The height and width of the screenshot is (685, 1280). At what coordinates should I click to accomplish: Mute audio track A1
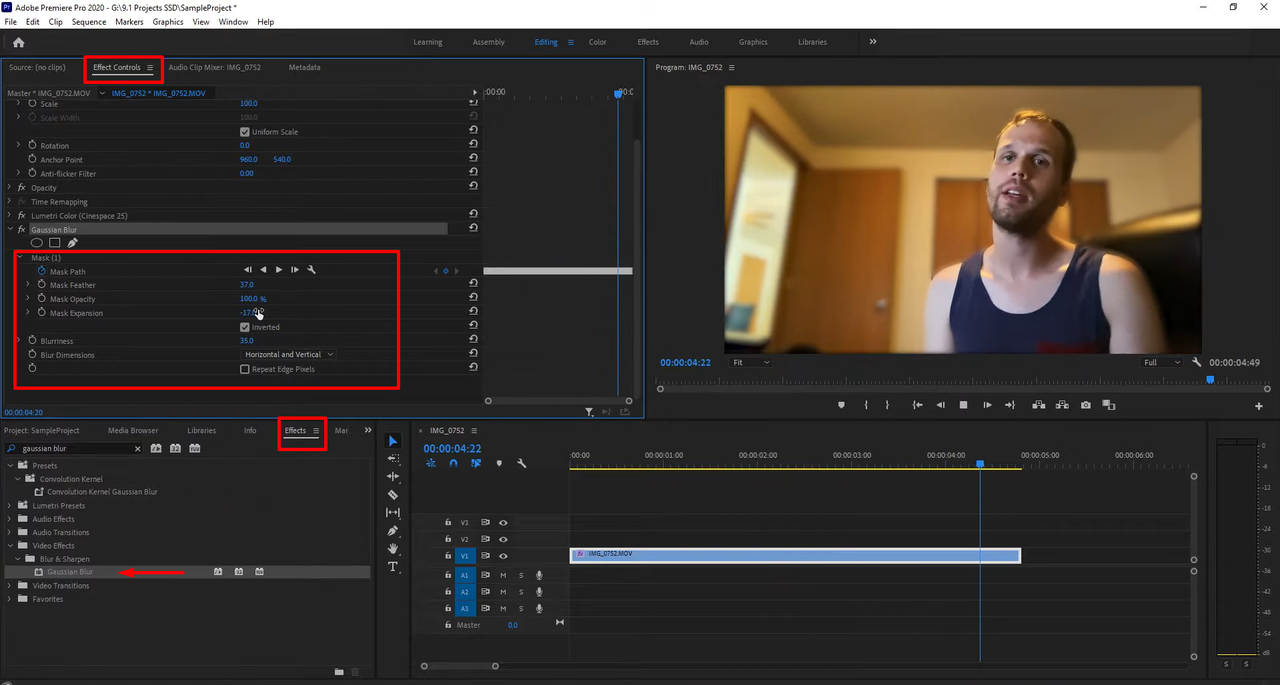point(503,575)
